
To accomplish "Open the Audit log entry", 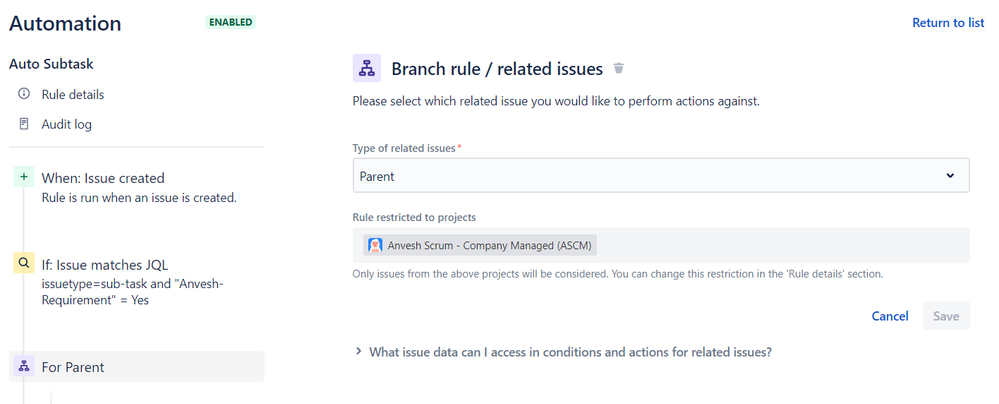I will point(67,124).
